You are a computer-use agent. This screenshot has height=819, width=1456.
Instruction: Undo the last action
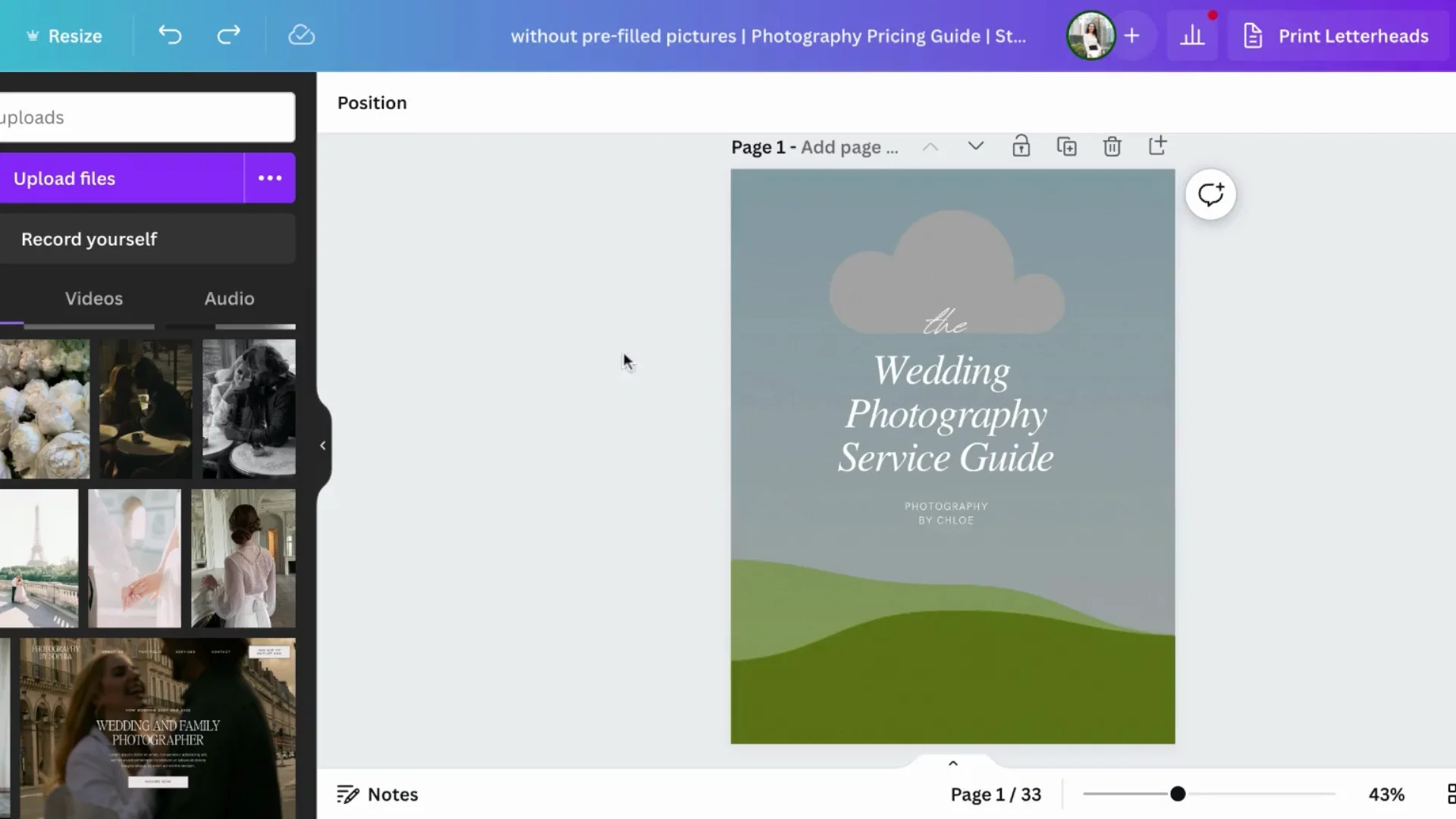170,35
